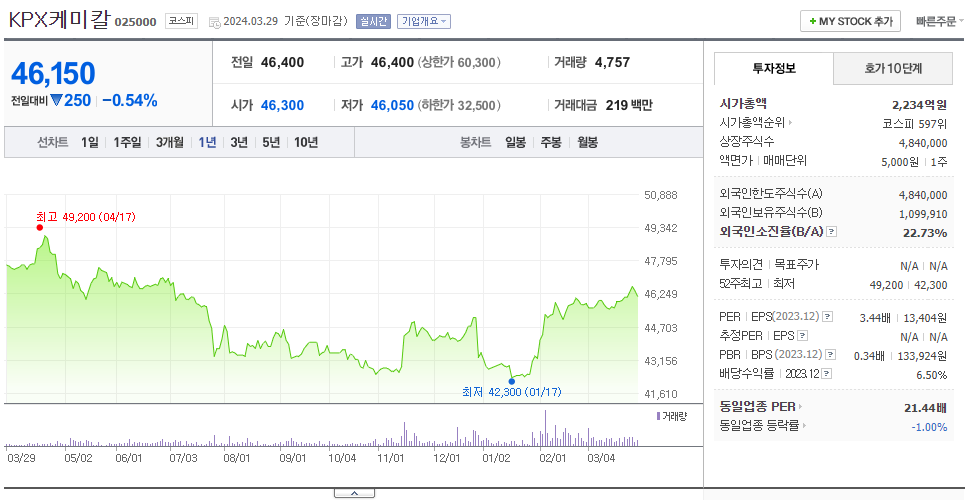Select the 5년 line chart period
This screenshot has height=500, width=968.
click(271, 143)
